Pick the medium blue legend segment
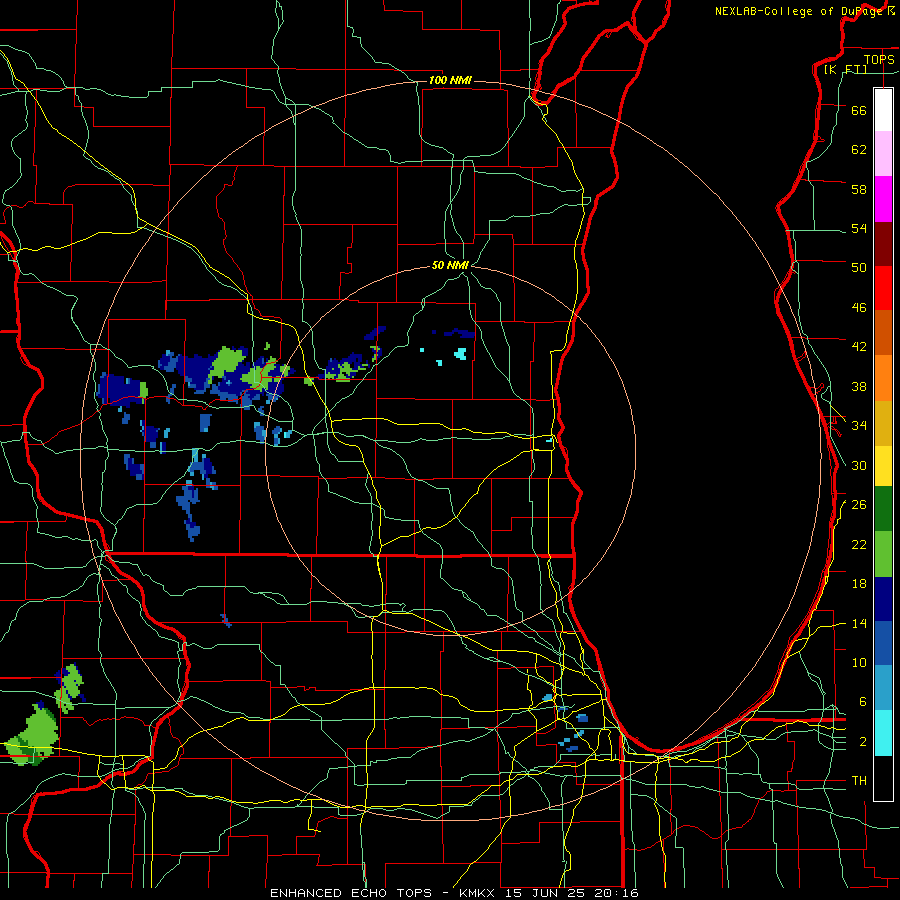Image resolution: width=900 pixels, height=900 pixels. tap(883, 644)
